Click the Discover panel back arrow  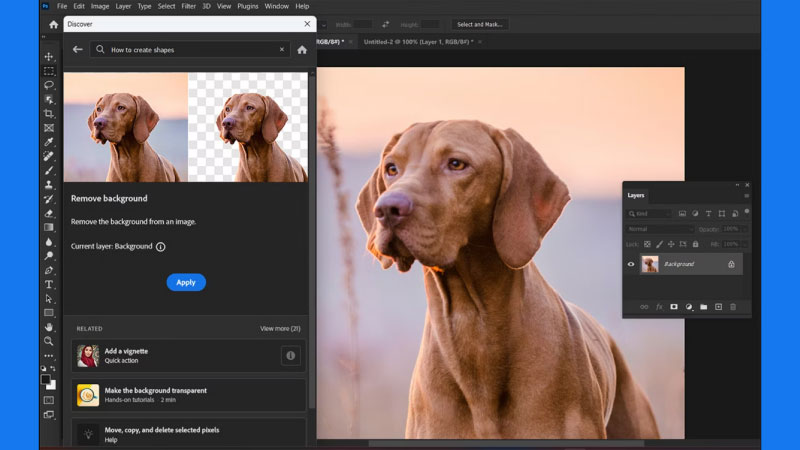point(77,49)
